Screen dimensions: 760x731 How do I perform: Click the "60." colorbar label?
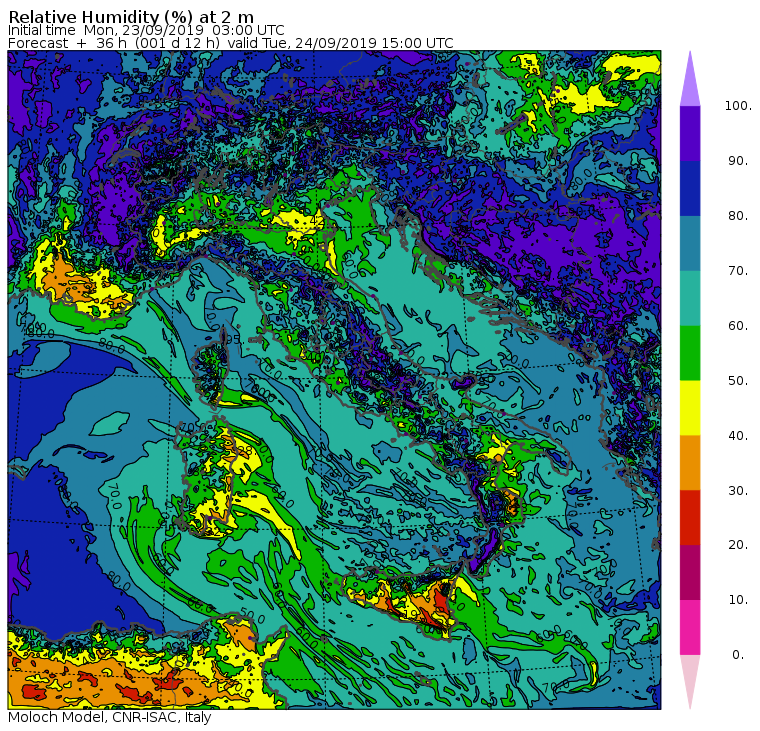click(738, 326)
